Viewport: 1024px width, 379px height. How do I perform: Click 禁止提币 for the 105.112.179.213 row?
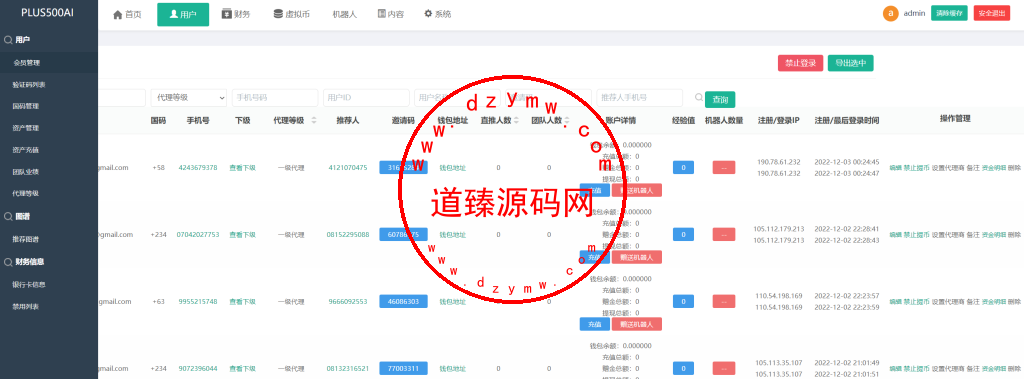coord(916,235)
